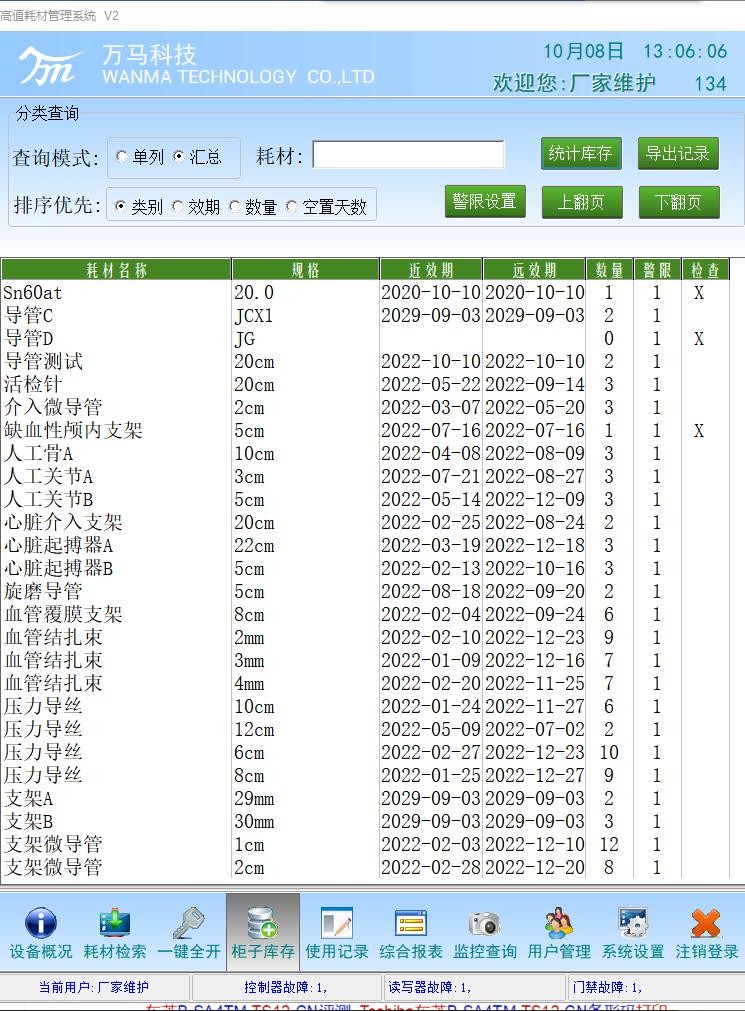Viewport: 745px width, 1011px height.
Task: Open 耗材检索 consumables search icon
Action: coord(115,923)
